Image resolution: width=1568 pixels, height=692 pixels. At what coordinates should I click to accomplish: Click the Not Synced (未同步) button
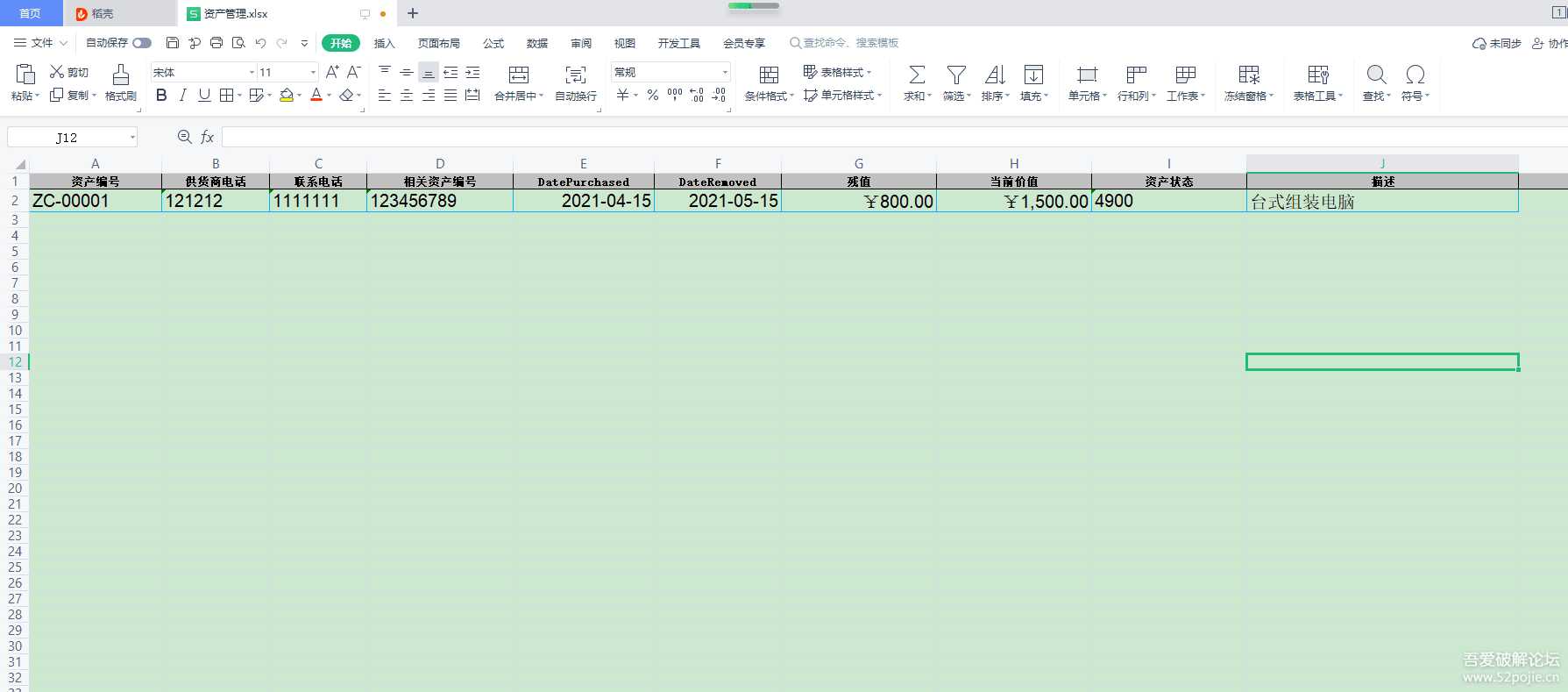click(1497, 43)
